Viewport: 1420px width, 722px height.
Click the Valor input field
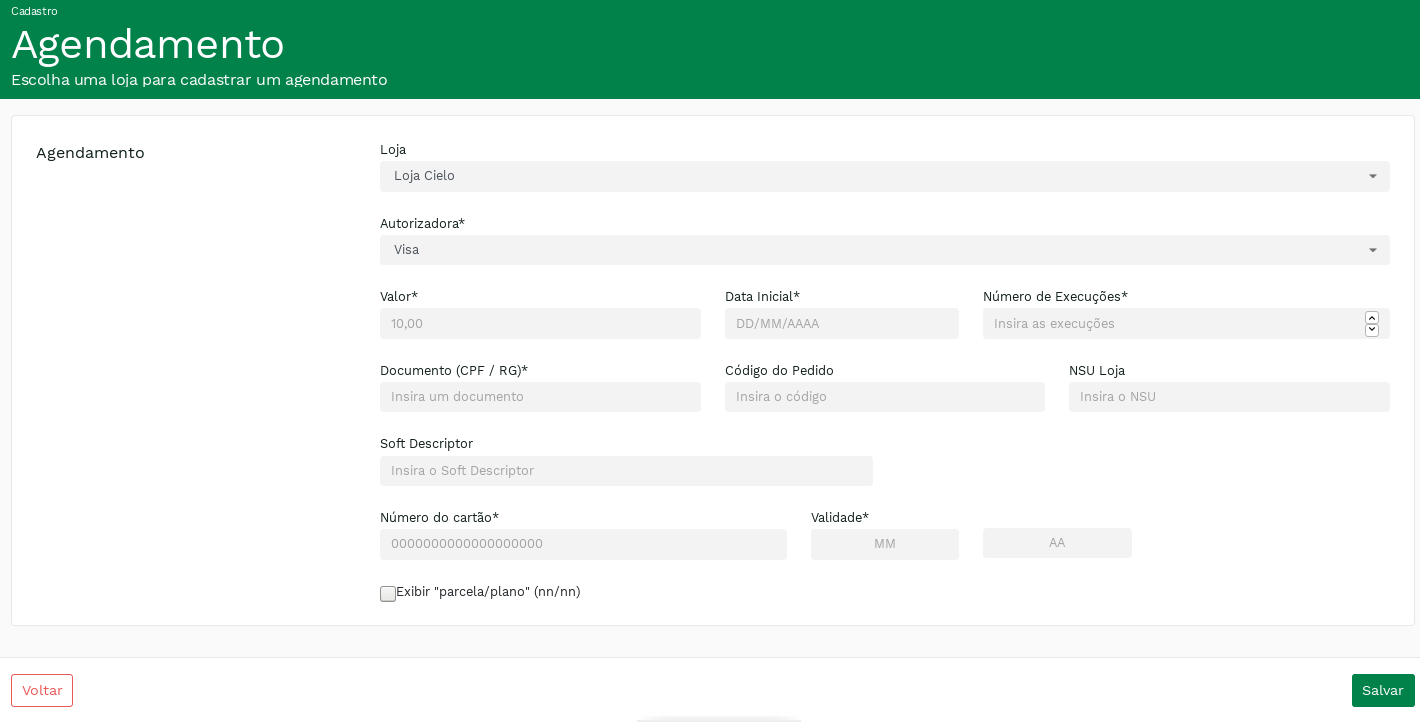tap(540, 324)
